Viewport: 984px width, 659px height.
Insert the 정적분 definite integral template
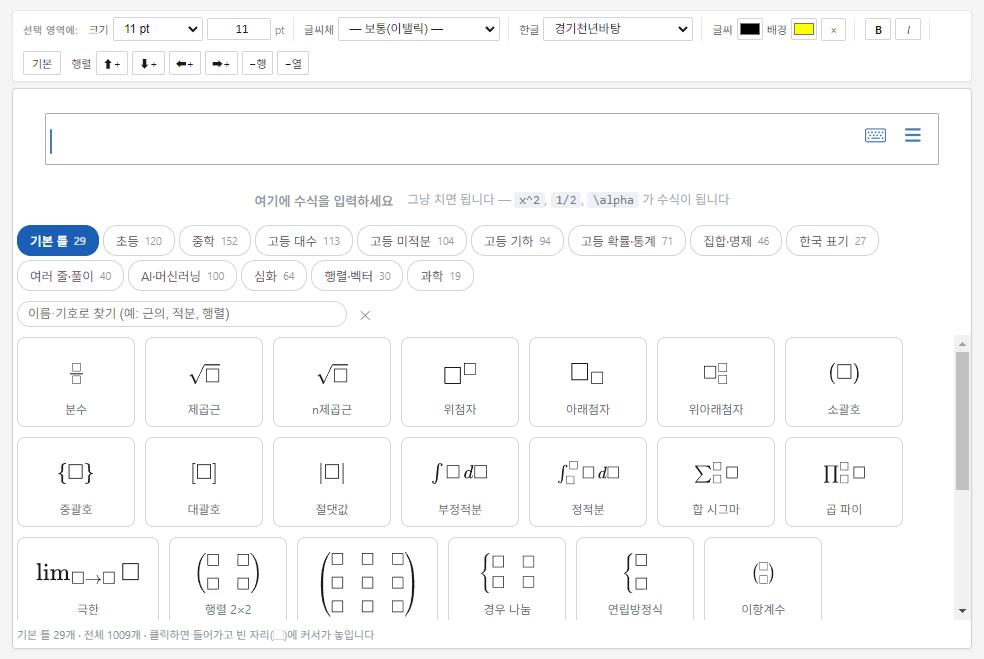pos(588,482)
